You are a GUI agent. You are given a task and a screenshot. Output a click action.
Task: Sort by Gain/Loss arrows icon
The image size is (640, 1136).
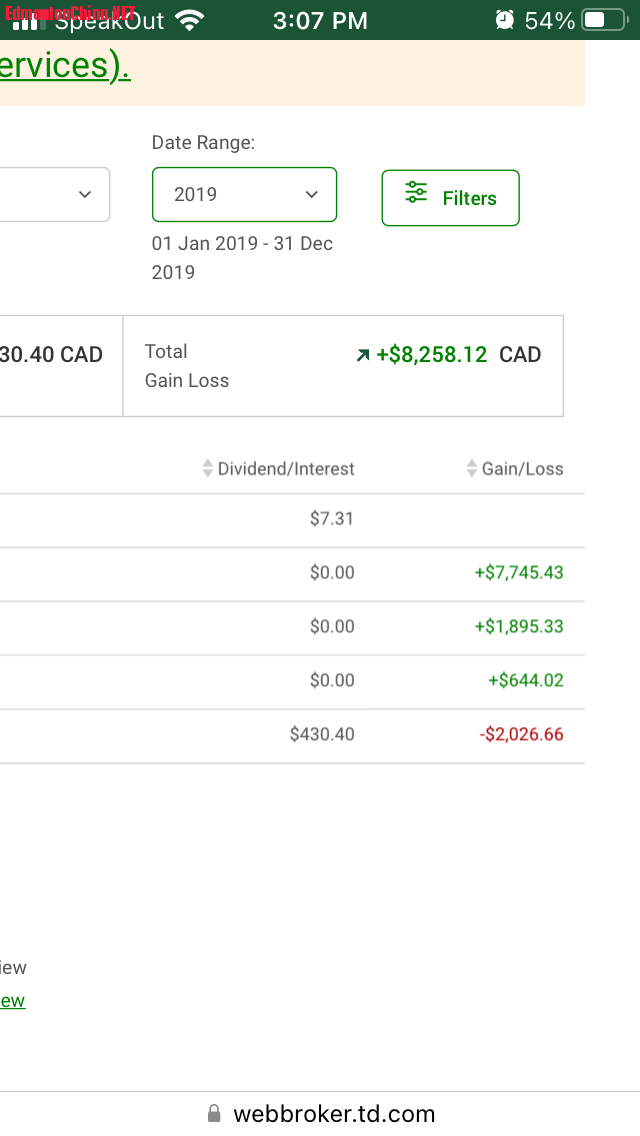click(x=472, y=468)
